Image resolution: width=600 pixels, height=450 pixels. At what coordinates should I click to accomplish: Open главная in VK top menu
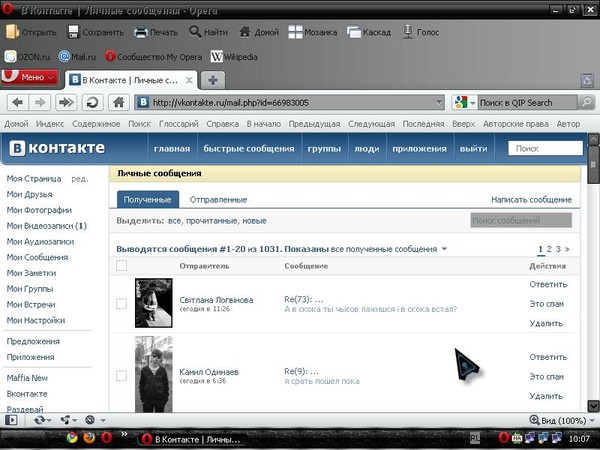(x=172, y=148)
